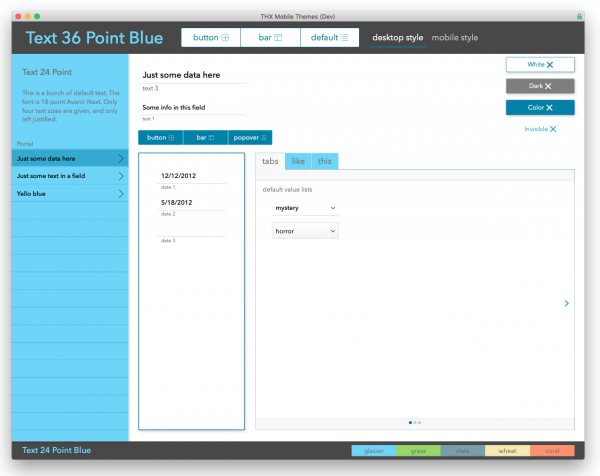Switch to mobile style tab
600x476 pixels.
point(455,37)
